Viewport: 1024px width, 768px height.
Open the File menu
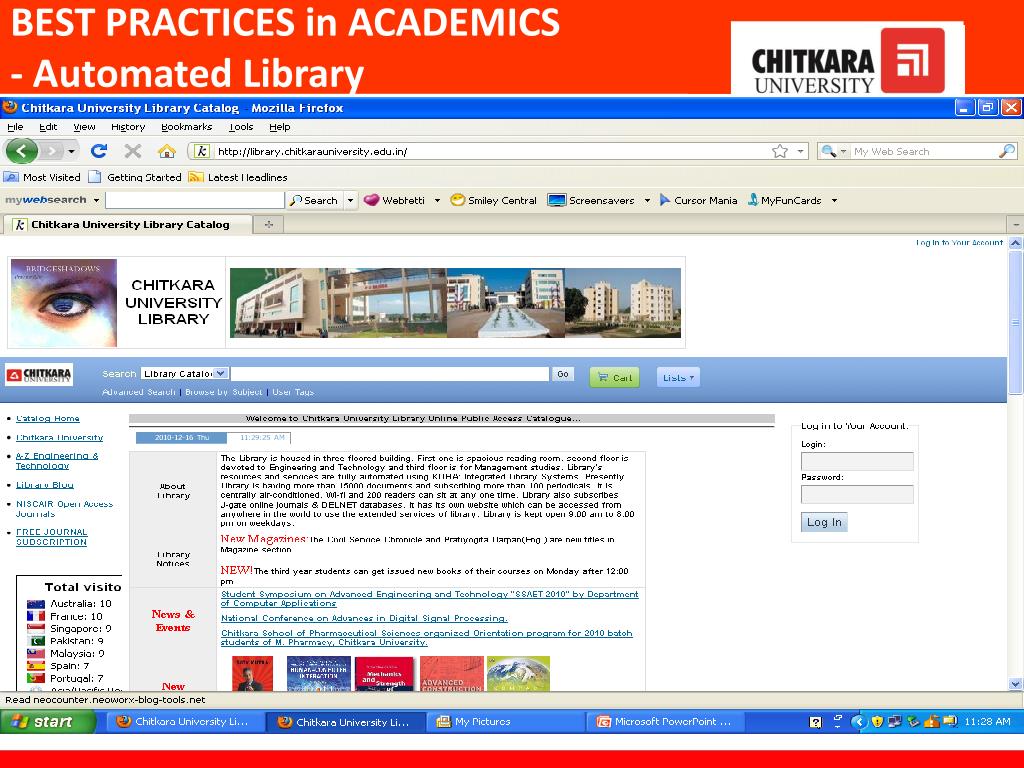pos(15,127)
